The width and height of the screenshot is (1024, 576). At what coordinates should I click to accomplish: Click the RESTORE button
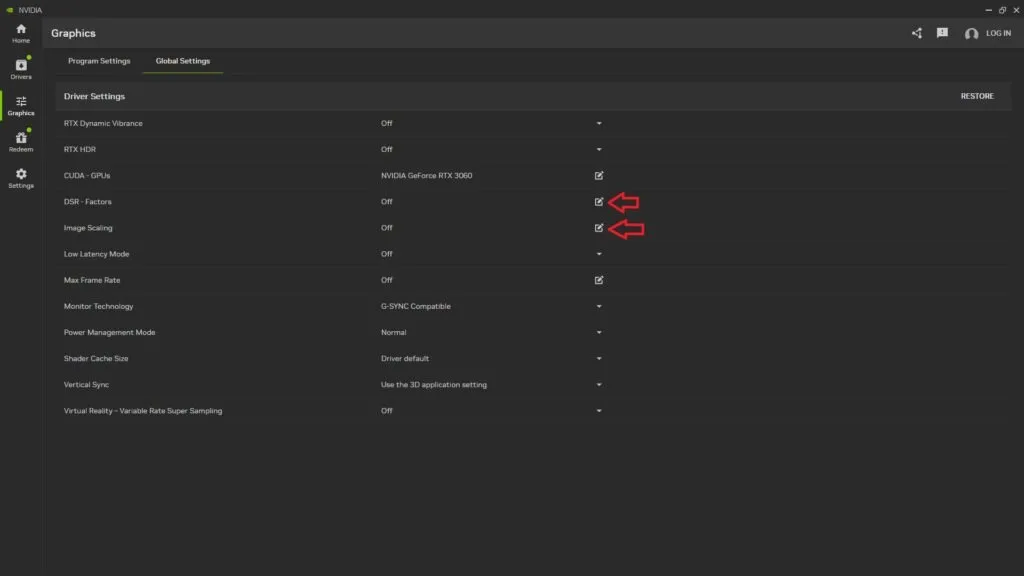click(x=976, y=96)
